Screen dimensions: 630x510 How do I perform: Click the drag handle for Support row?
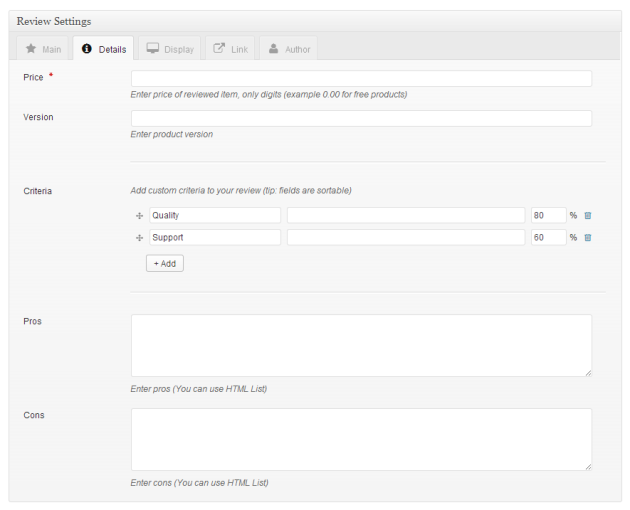[x=139, y=238]
